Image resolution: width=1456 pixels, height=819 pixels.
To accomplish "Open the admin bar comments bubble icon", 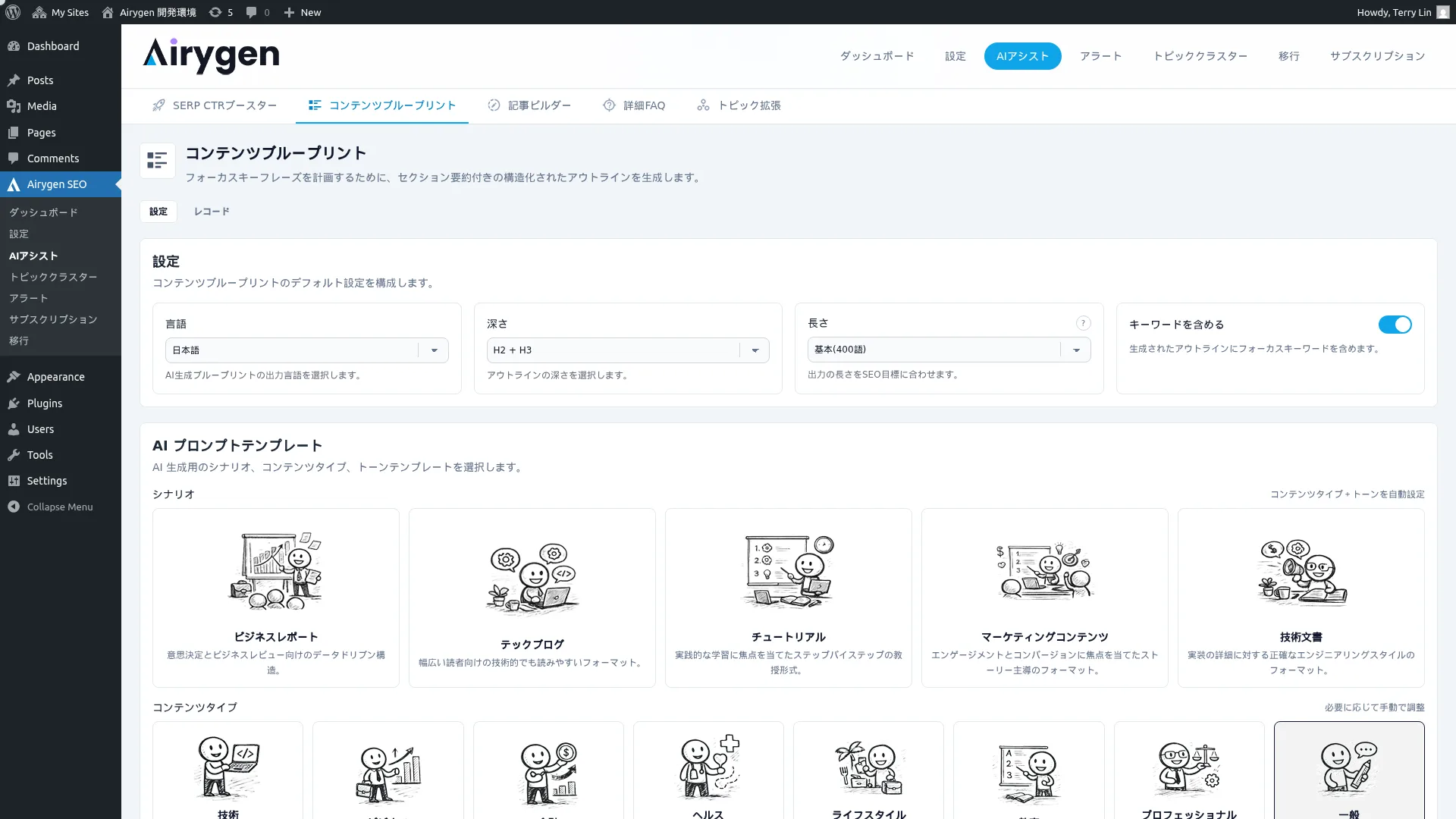I will (252, 12).
